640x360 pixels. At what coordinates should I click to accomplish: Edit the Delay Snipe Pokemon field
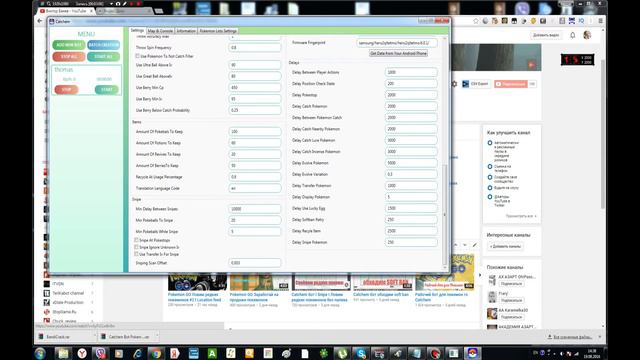point(411,242)
